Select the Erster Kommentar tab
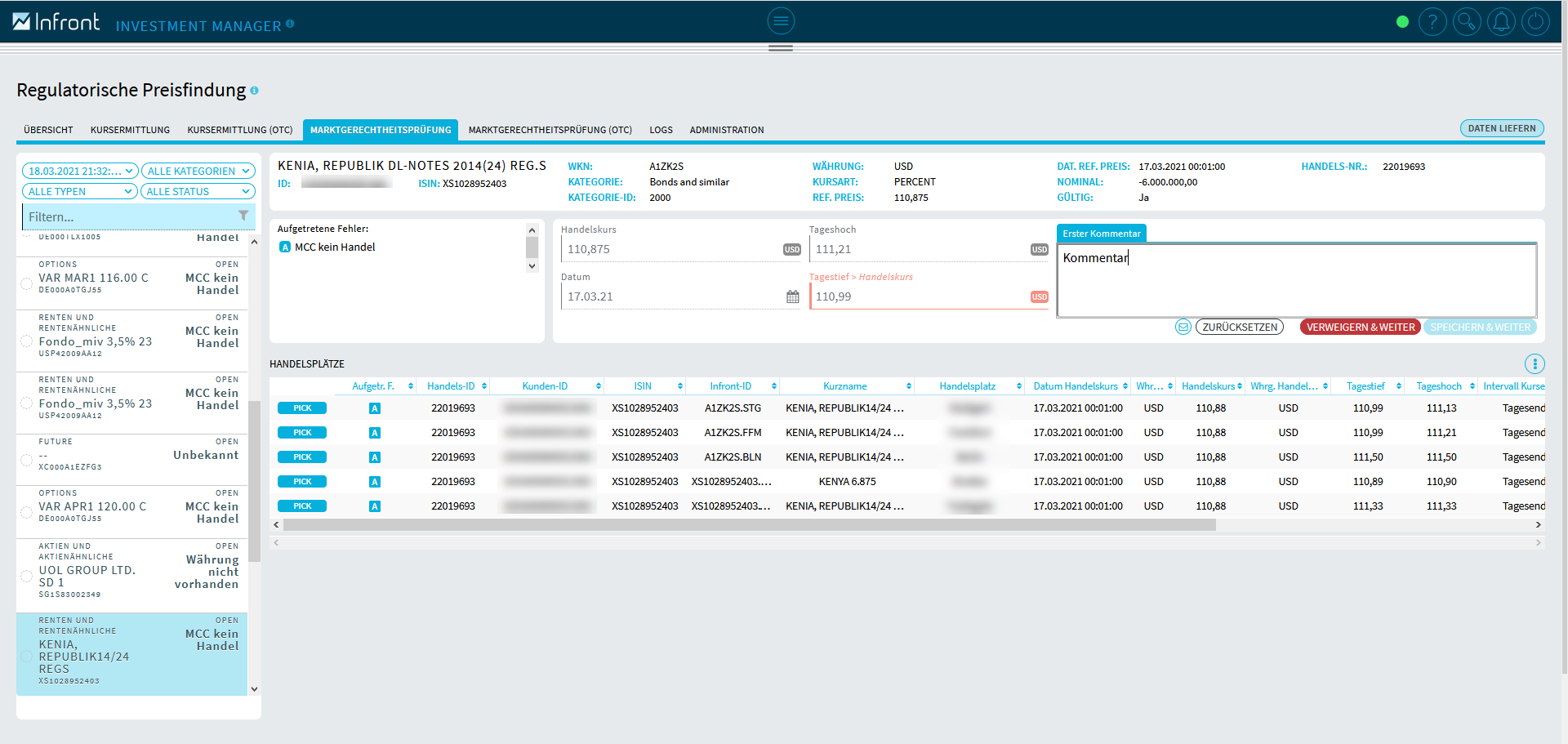The width and height of the screenshot is (1568, 744). pyautogui.click(x=1101, y=234)
